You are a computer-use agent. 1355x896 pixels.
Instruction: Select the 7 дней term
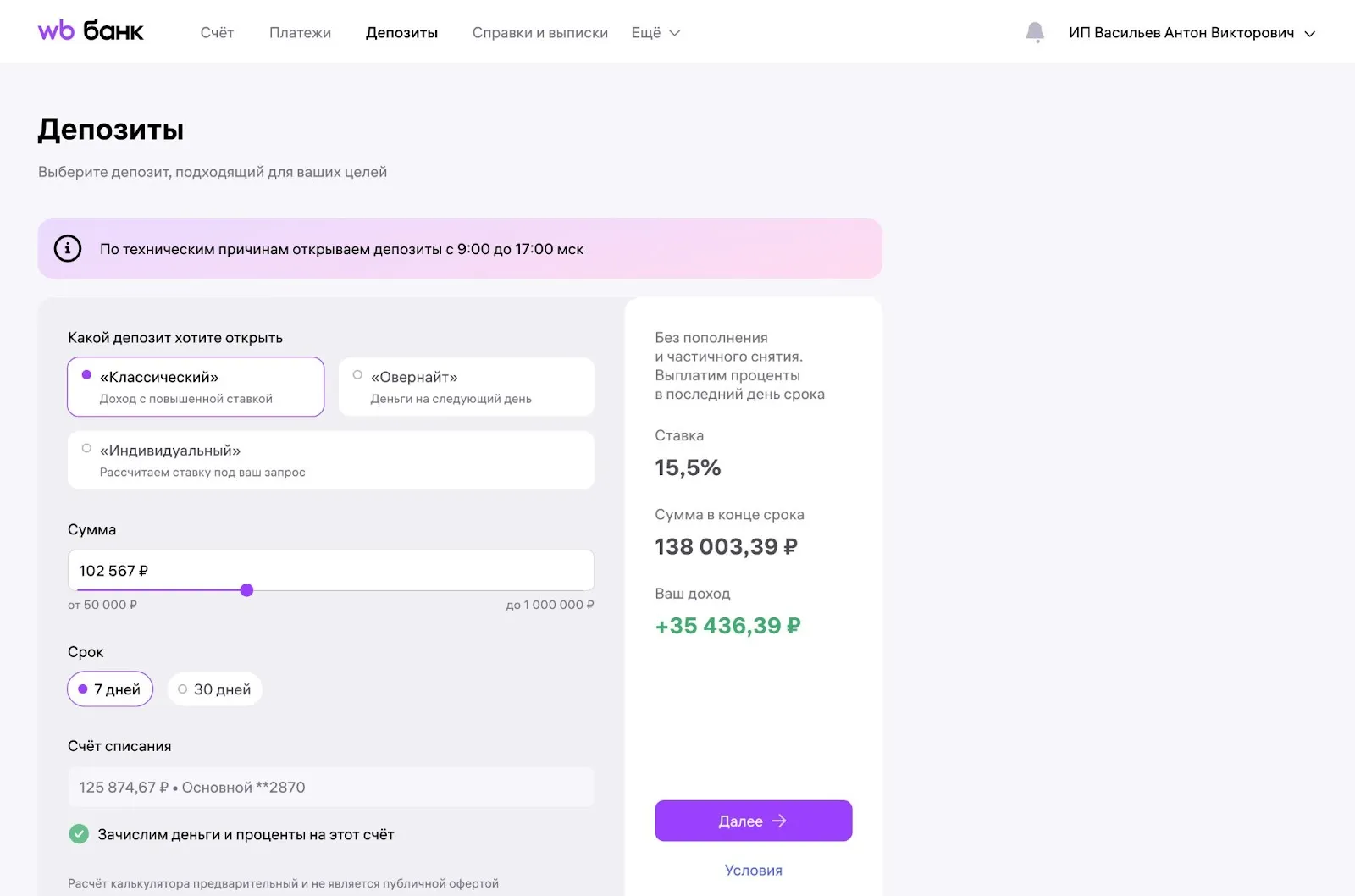tap(110, 689)
